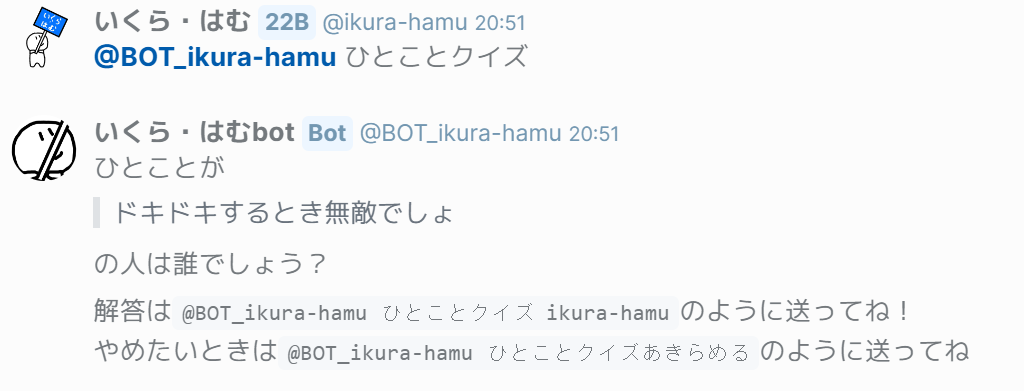
Task: Click the code snippet ending with ikura-hamu
Action: pos(426,313)
